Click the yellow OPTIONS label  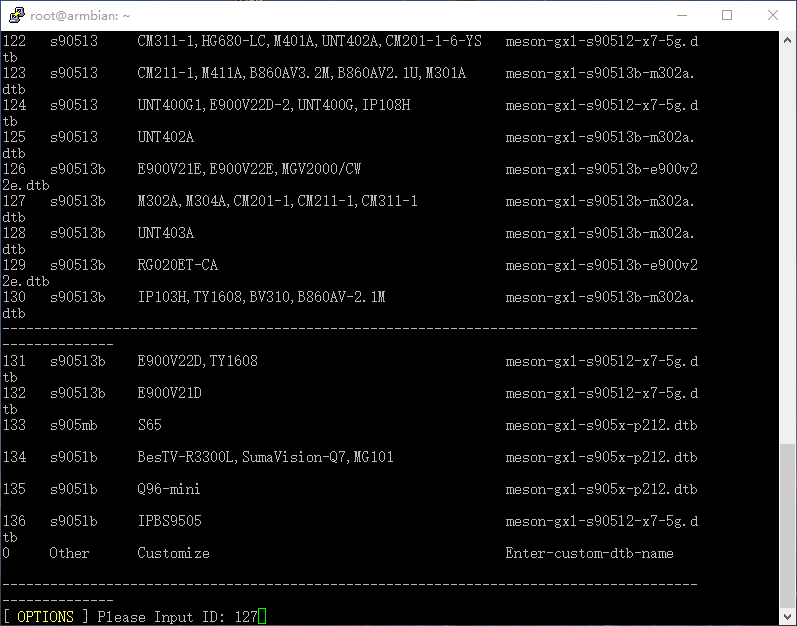pyautogui.click(x=46, y=617)
